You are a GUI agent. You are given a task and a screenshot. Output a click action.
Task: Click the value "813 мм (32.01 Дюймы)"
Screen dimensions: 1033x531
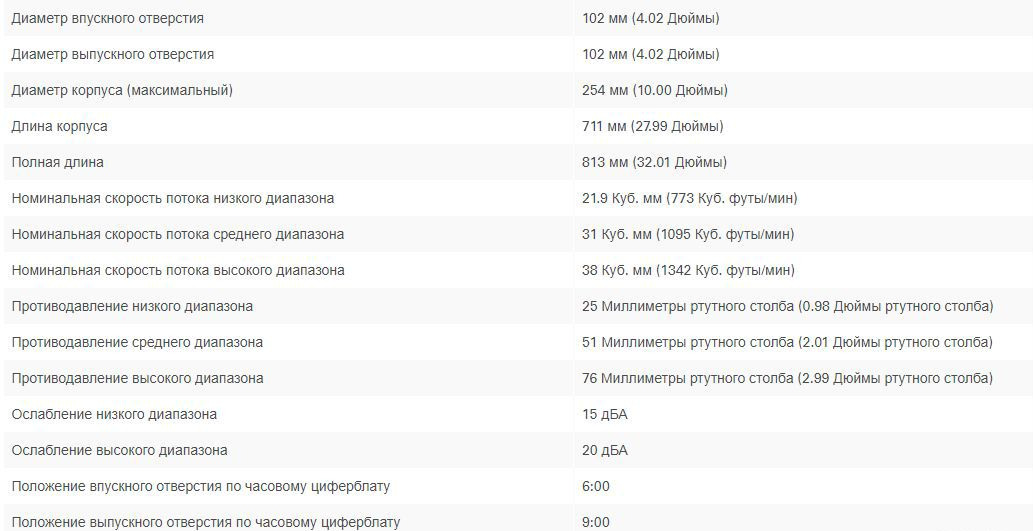click(654, 162)
